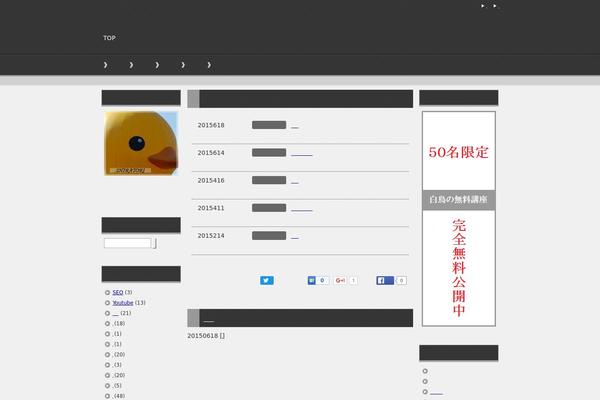Screen dimensions: 600x400
Task: Open the Youtube category link
Action: (x=123, y=303)
